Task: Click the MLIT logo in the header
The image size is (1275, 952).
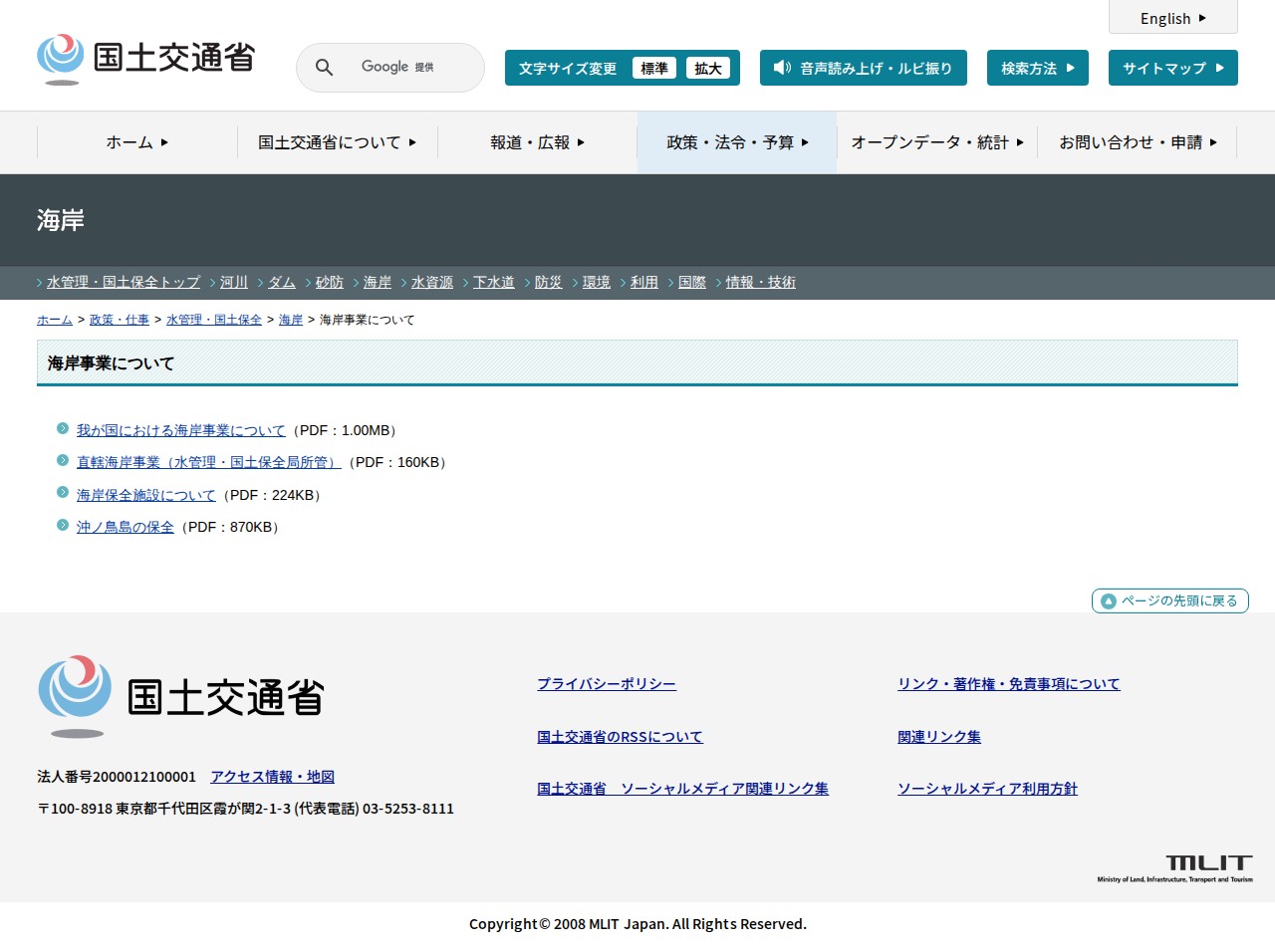Action: point(145,59)
